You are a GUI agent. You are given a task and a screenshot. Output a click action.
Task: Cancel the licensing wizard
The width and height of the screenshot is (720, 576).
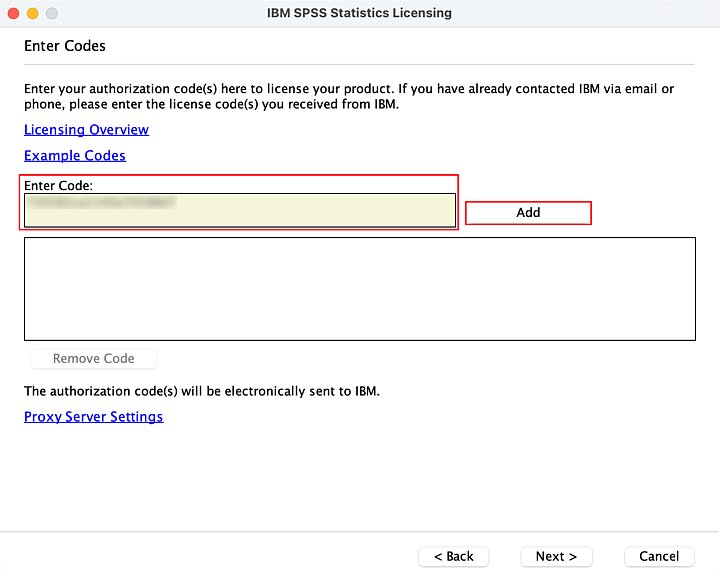point(659,557)
